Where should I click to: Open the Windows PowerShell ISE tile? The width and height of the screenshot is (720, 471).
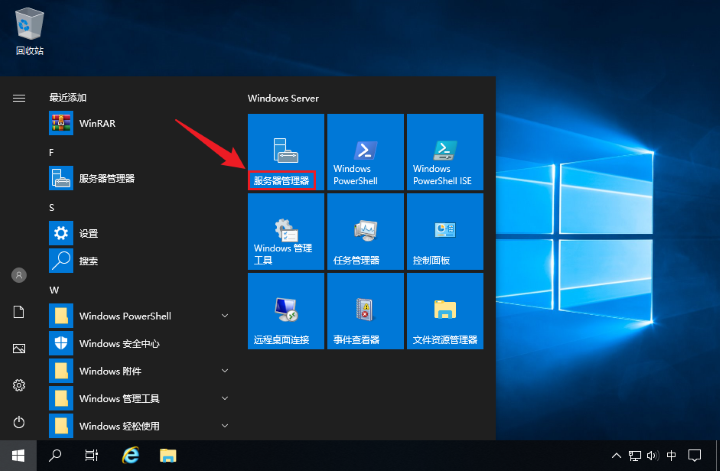445,152
